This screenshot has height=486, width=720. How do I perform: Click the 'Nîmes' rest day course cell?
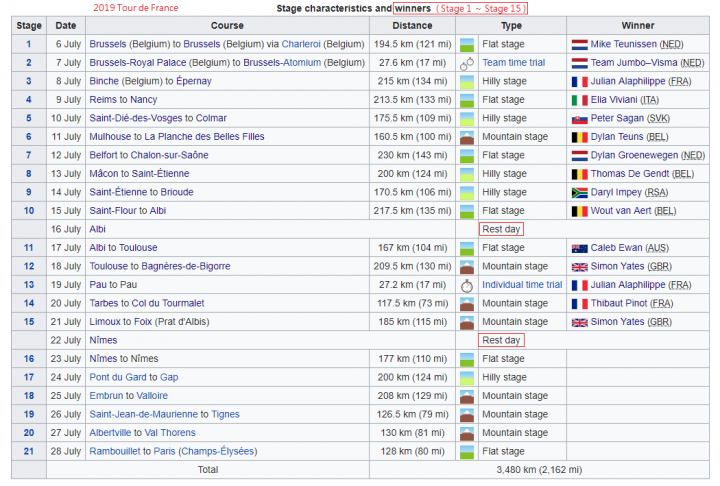tap(270, 340)
